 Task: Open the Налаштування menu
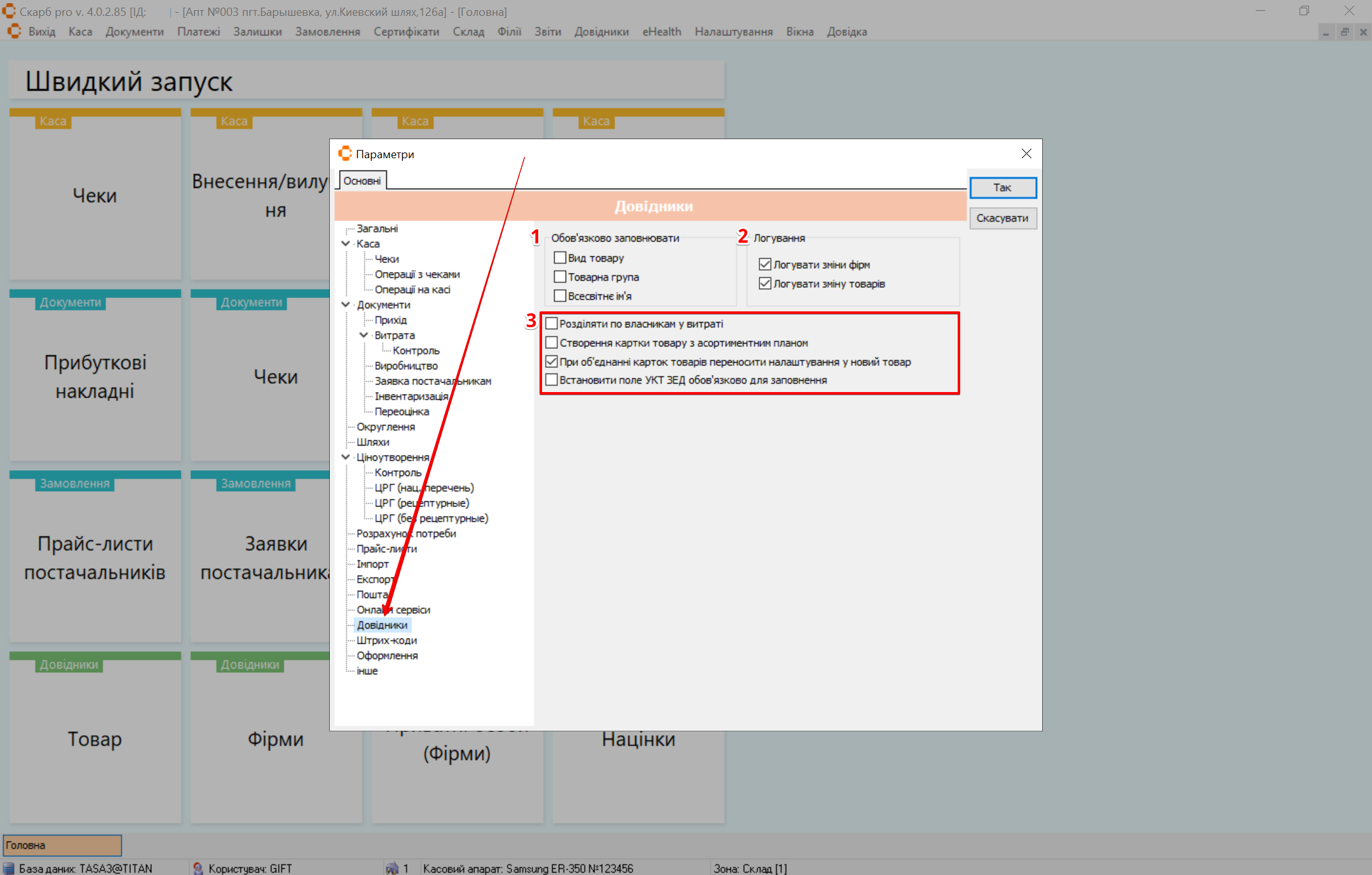tap(733, 31)
